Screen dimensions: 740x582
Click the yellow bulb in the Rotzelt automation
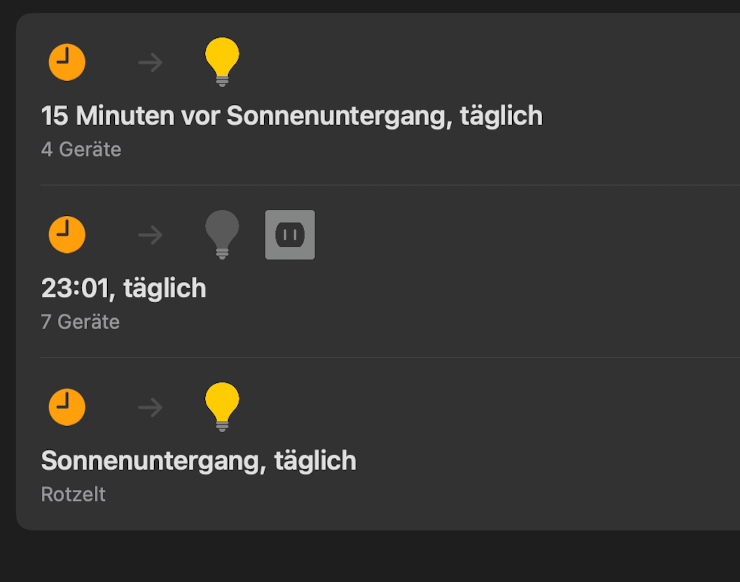[222, 406]
